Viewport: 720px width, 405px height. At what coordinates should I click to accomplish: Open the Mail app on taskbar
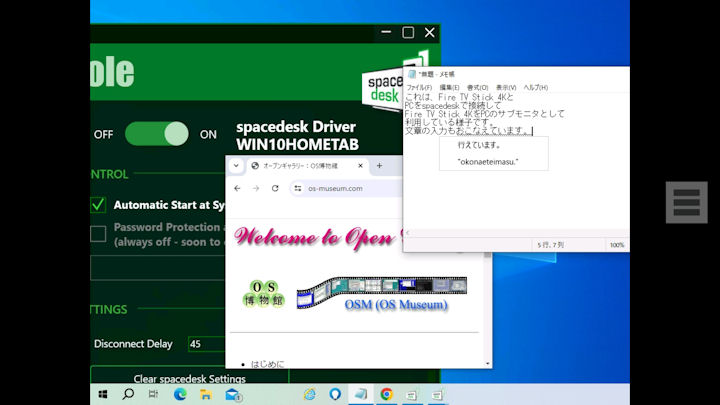pyautogui.click(x=233, y=394)
